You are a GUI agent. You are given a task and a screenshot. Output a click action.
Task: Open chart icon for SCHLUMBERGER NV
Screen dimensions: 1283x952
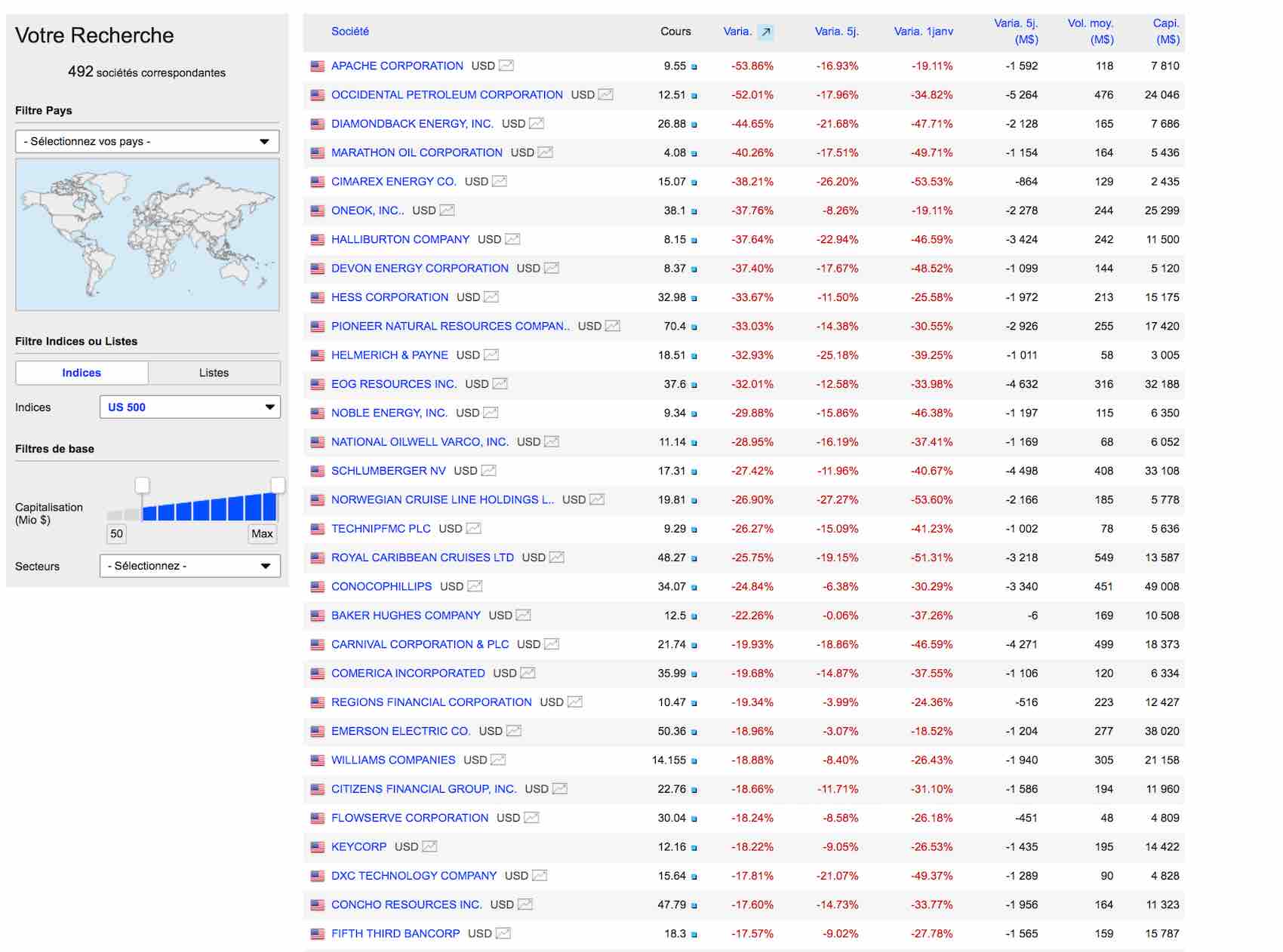coord(489,471)
